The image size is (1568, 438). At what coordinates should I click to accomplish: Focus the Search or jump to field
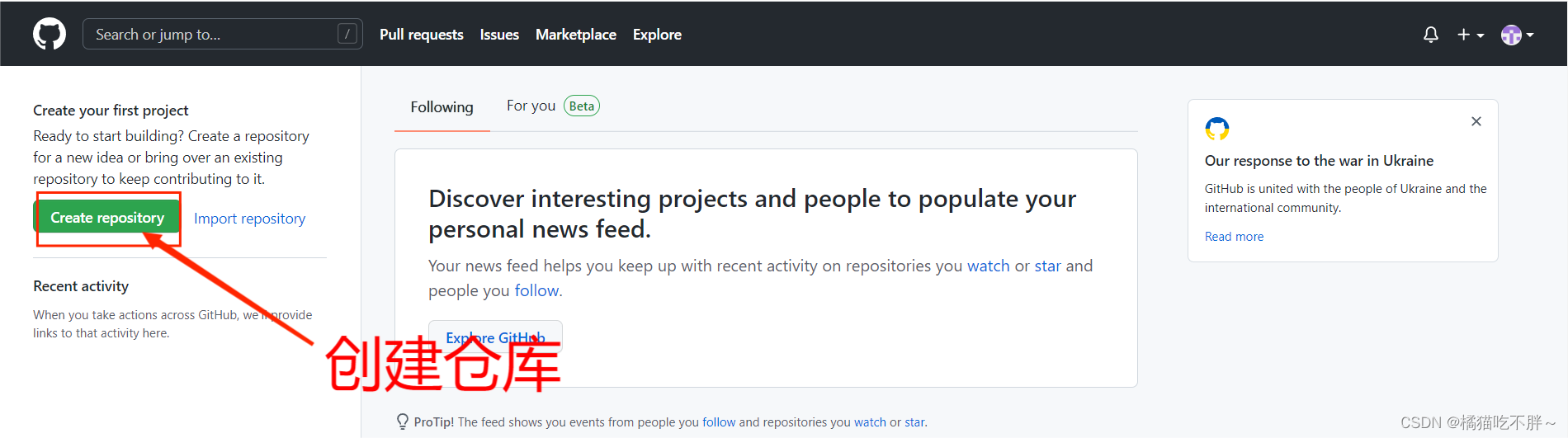222,34
